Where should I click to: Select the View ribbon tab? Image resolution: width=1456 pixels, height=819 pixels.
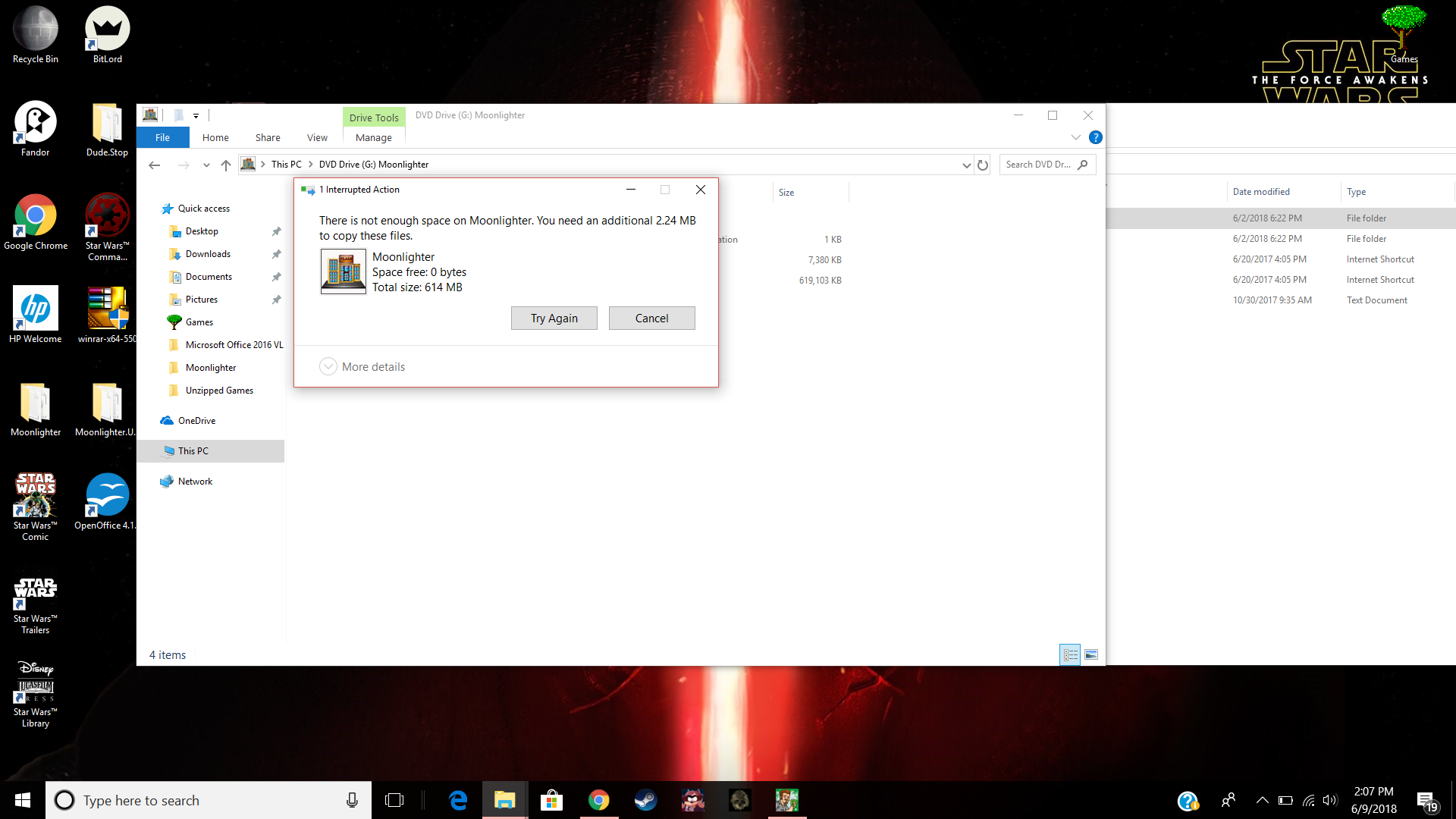click(x=317, y=137)
